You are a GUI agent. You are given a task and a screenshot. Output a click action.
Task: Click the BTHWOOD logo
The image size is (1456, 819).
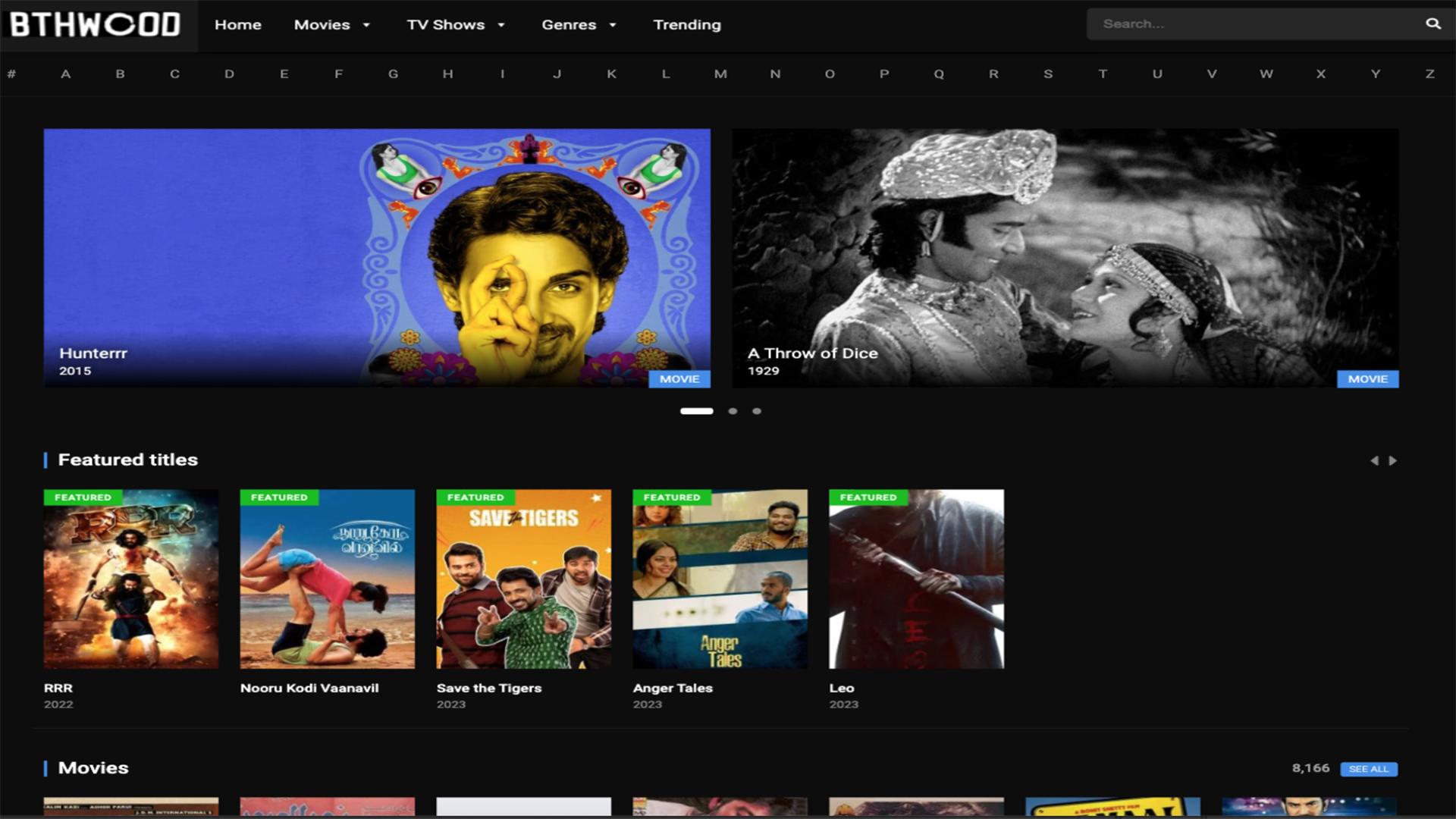pos(96,24)
